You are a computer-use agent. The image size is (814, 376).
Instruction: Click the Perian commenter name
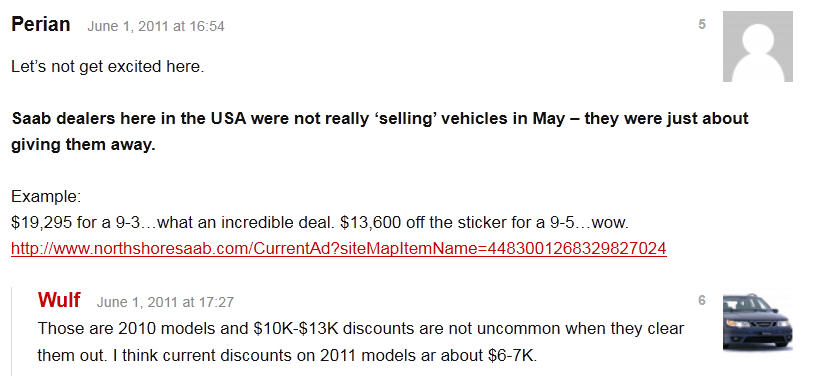pyautogui.click(x=40, y=24)
